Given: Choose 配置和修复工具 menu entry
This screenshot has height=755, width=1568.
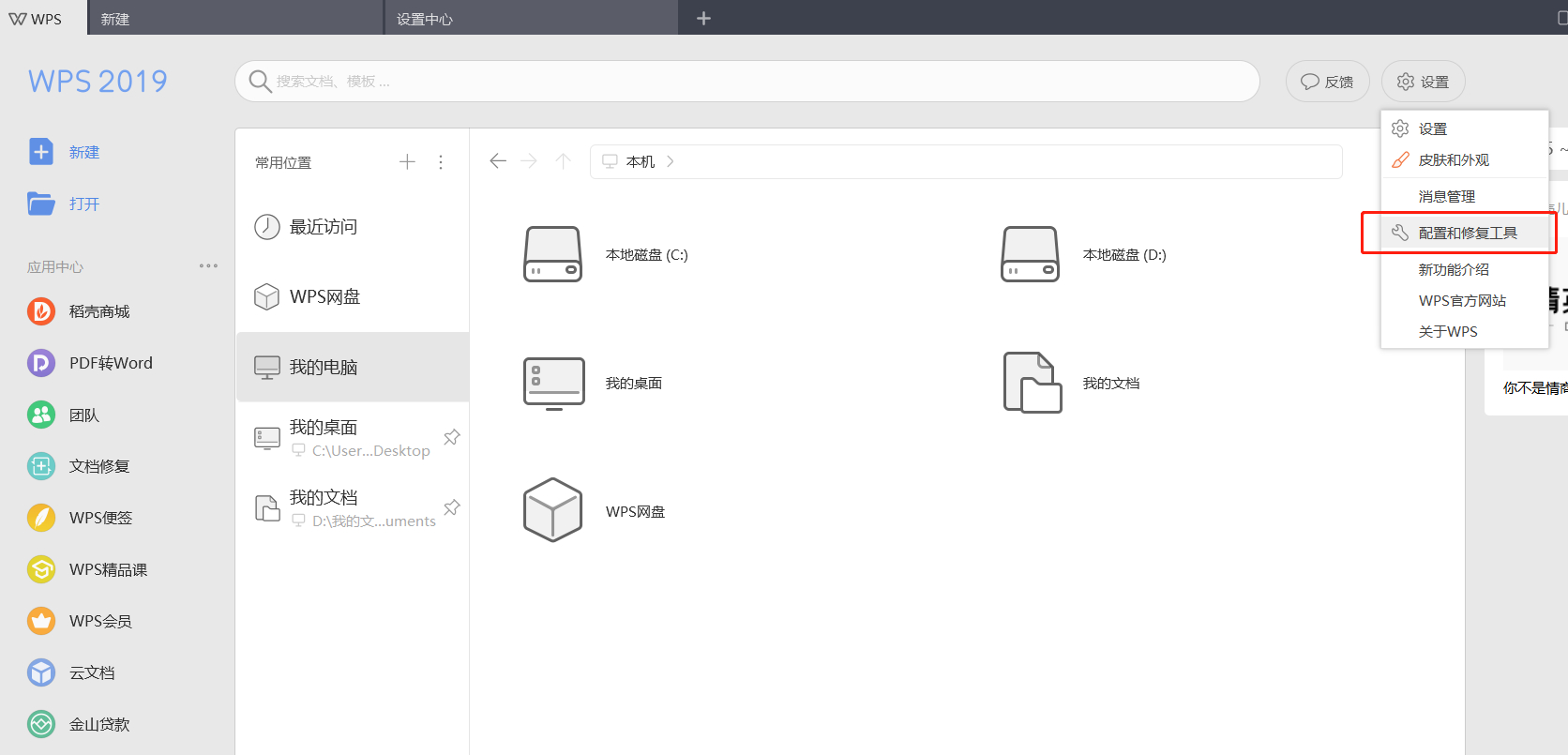Looking at the screenshot, I should 1464,233.
